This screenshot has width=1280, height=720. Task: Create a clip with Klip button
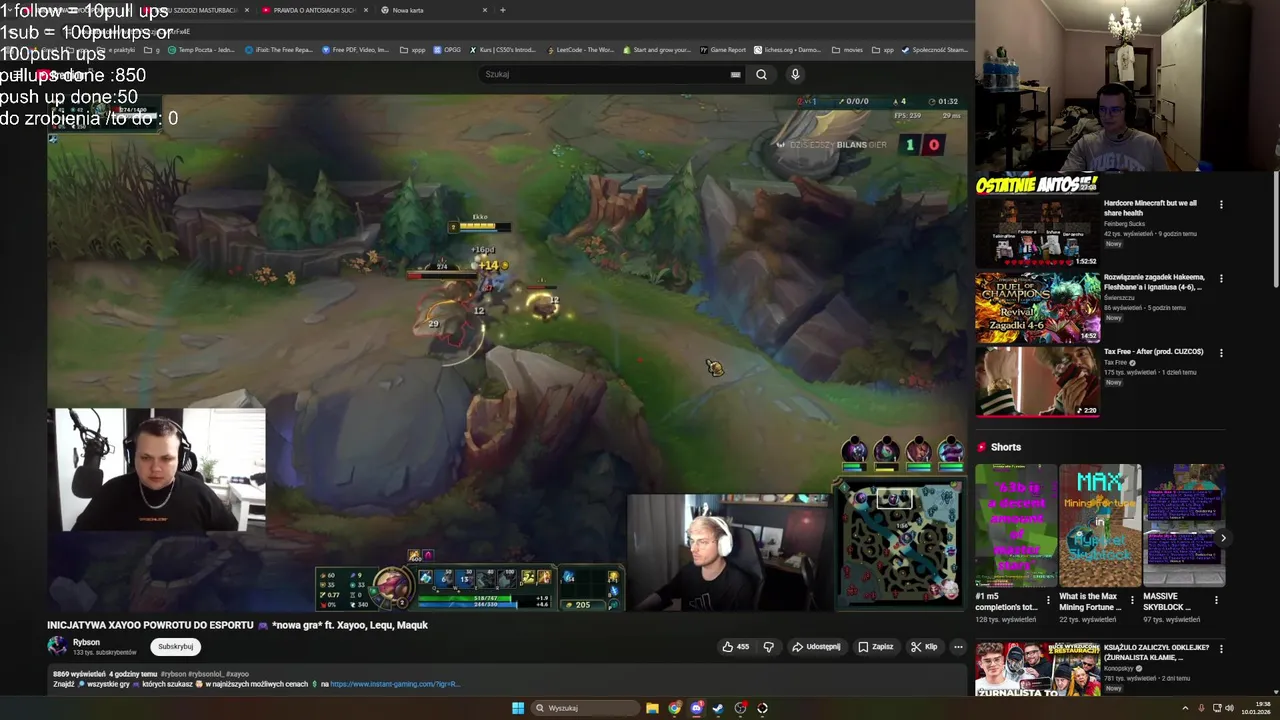pos(924,647)
